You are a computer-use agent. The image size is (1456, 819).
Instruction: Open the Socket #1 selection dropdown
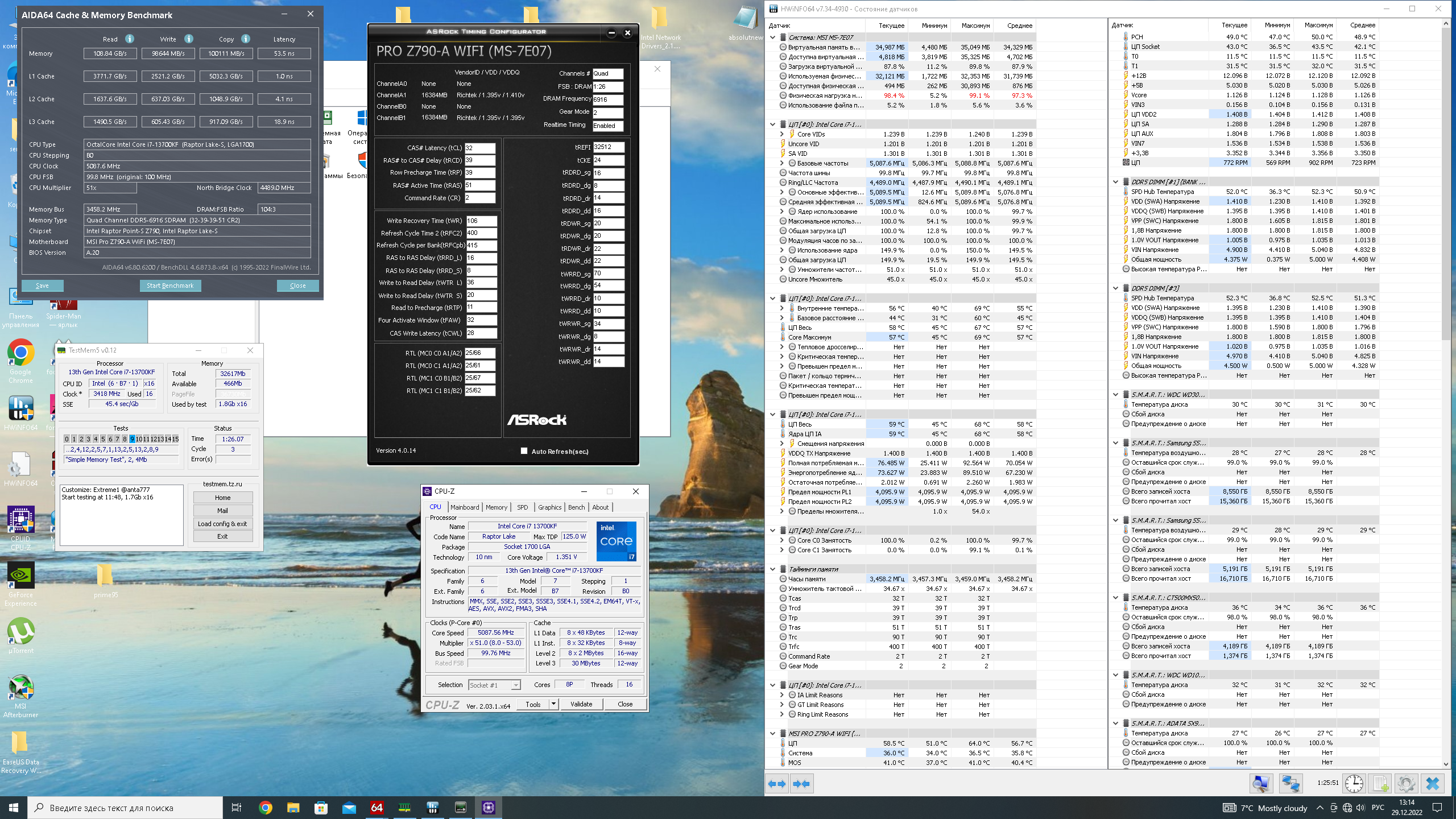515,685
